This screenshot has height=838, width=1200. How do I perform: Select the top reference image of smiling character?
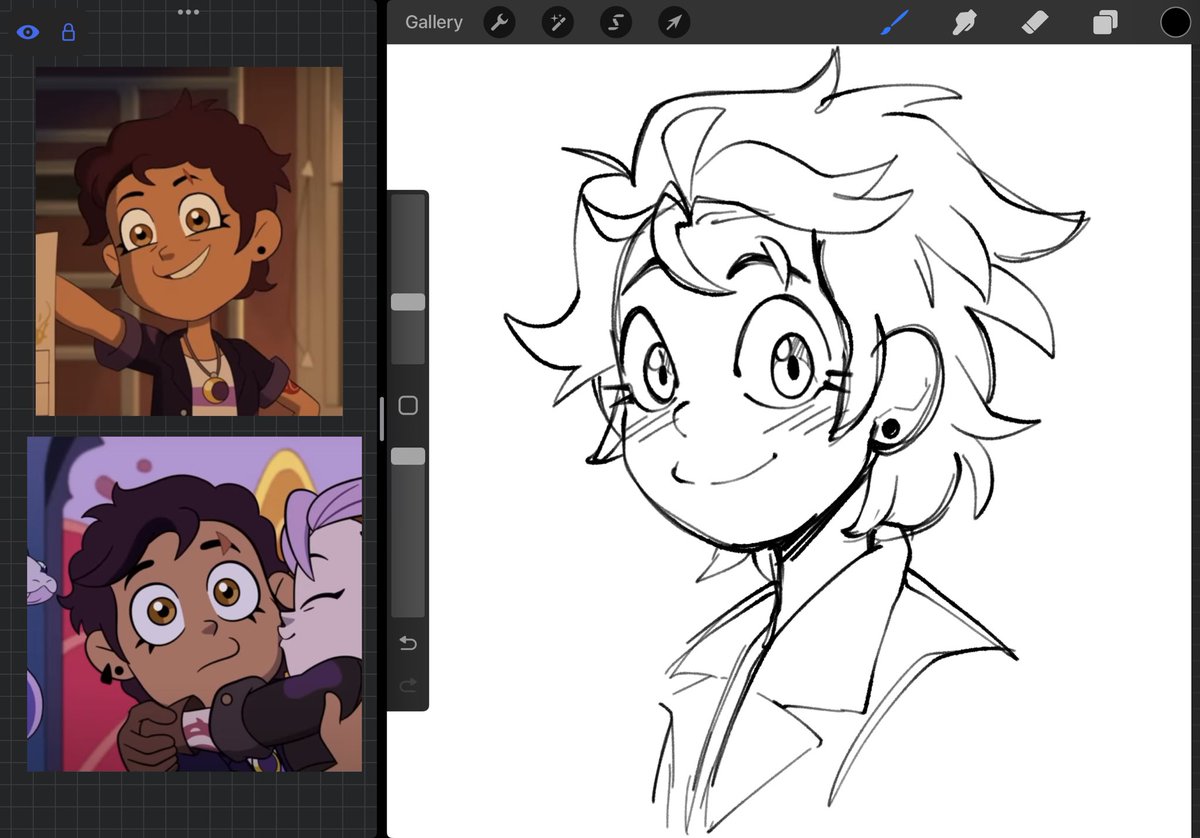coord(189,241)
